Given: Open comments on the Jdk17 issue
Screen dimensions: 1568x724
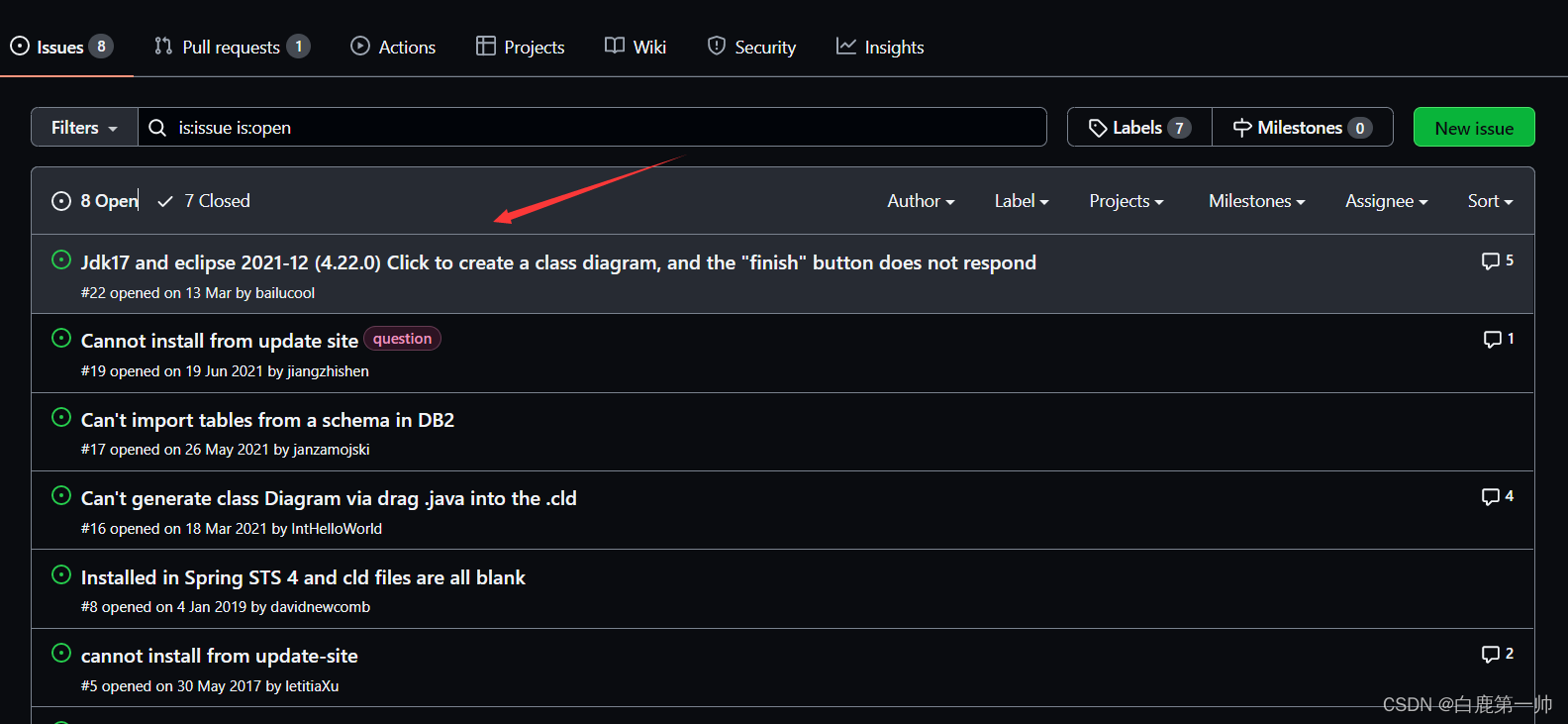Looking at the screenshot, I should [x=1498, y=260].
